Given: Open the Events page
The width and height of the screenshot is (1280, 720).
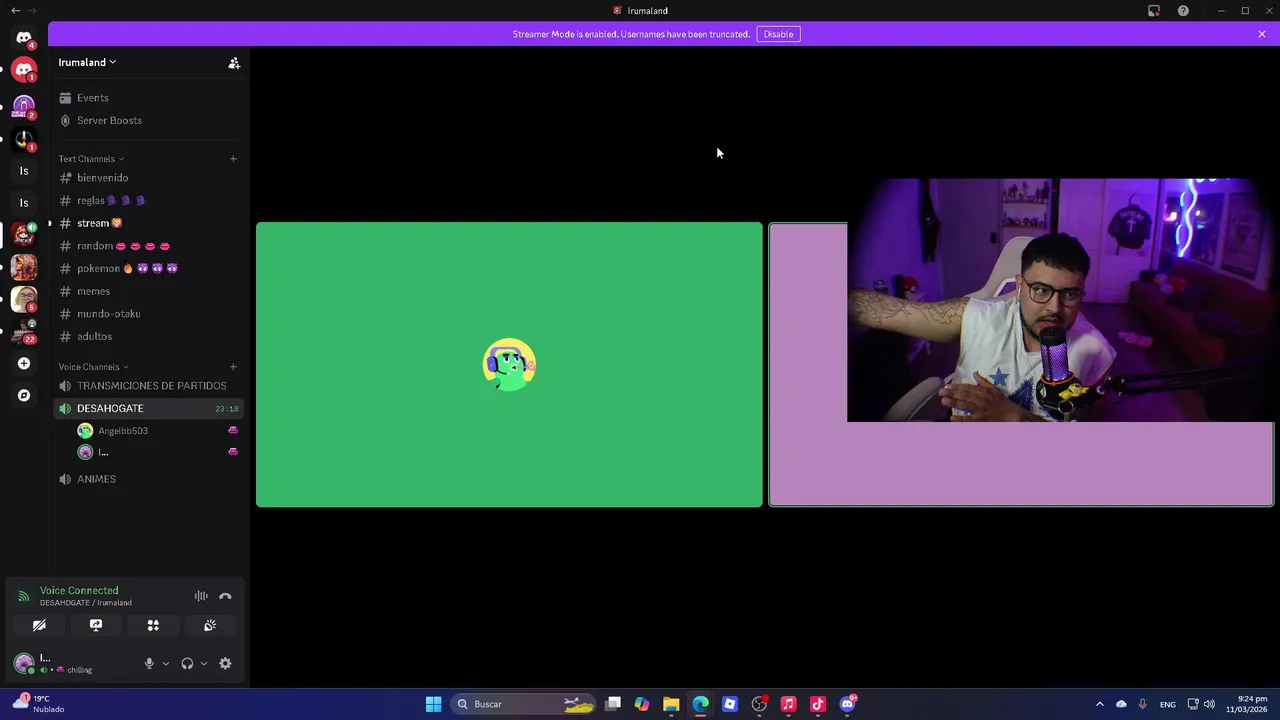Looking at the screenshot, I should coord(147,97).
